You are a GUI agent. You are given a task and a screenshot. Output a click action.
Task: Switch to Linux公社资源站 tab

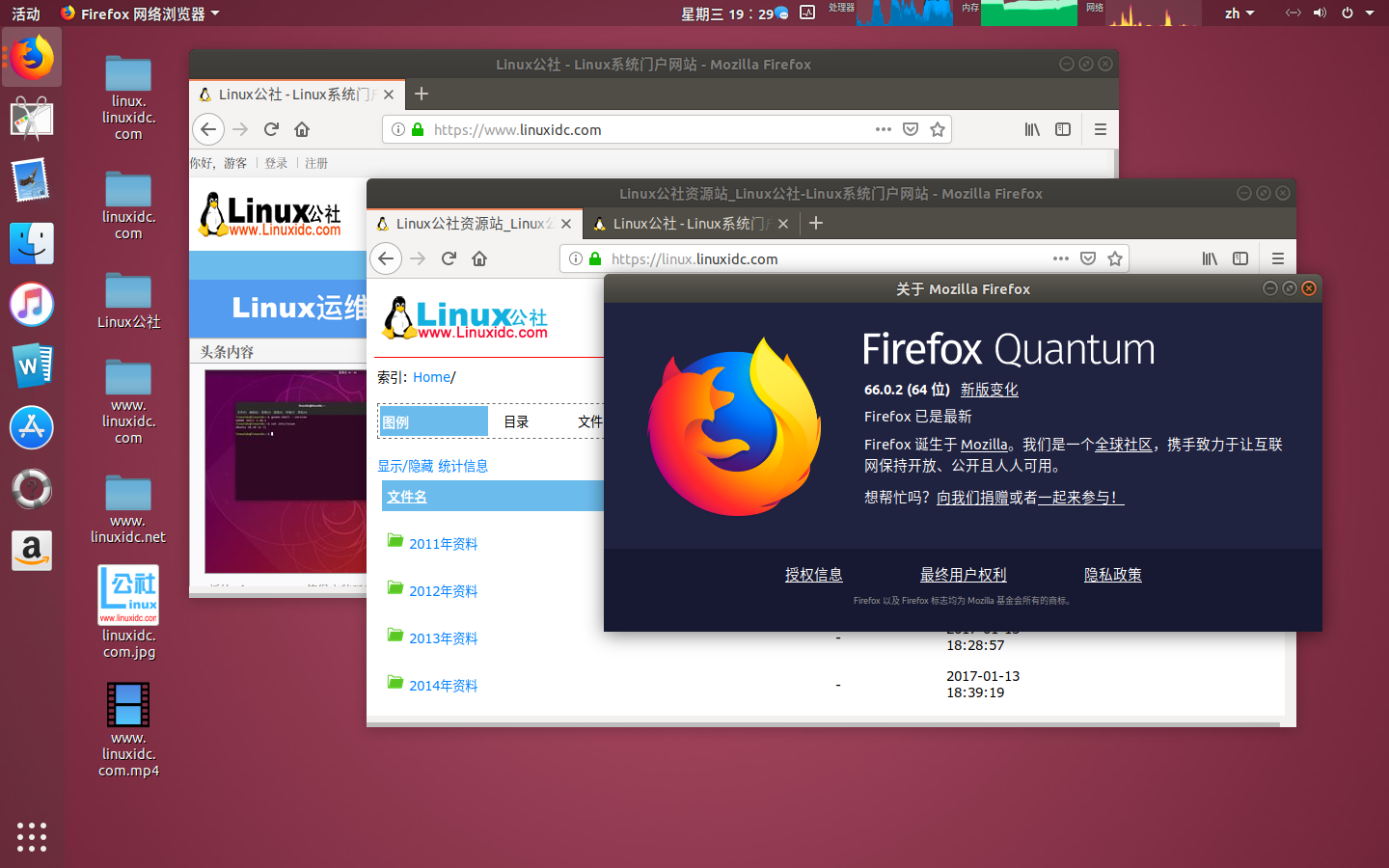tap(476, 224)
